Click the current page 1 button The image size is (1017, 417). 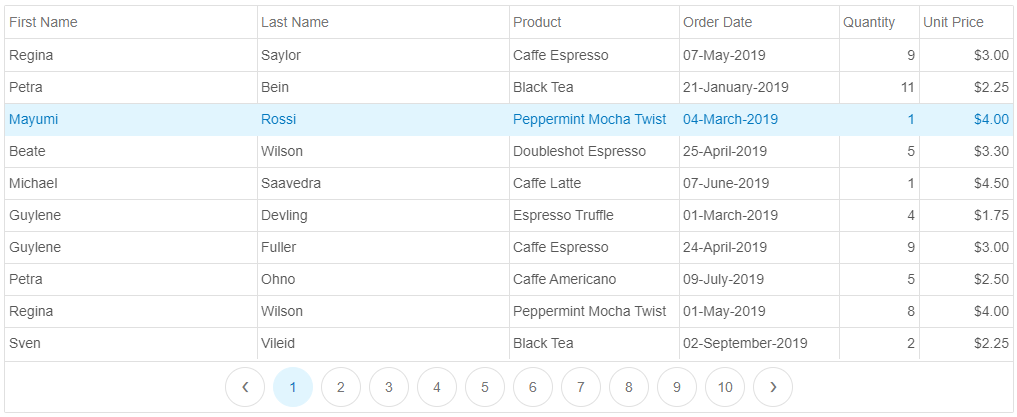tap(293, 387)
